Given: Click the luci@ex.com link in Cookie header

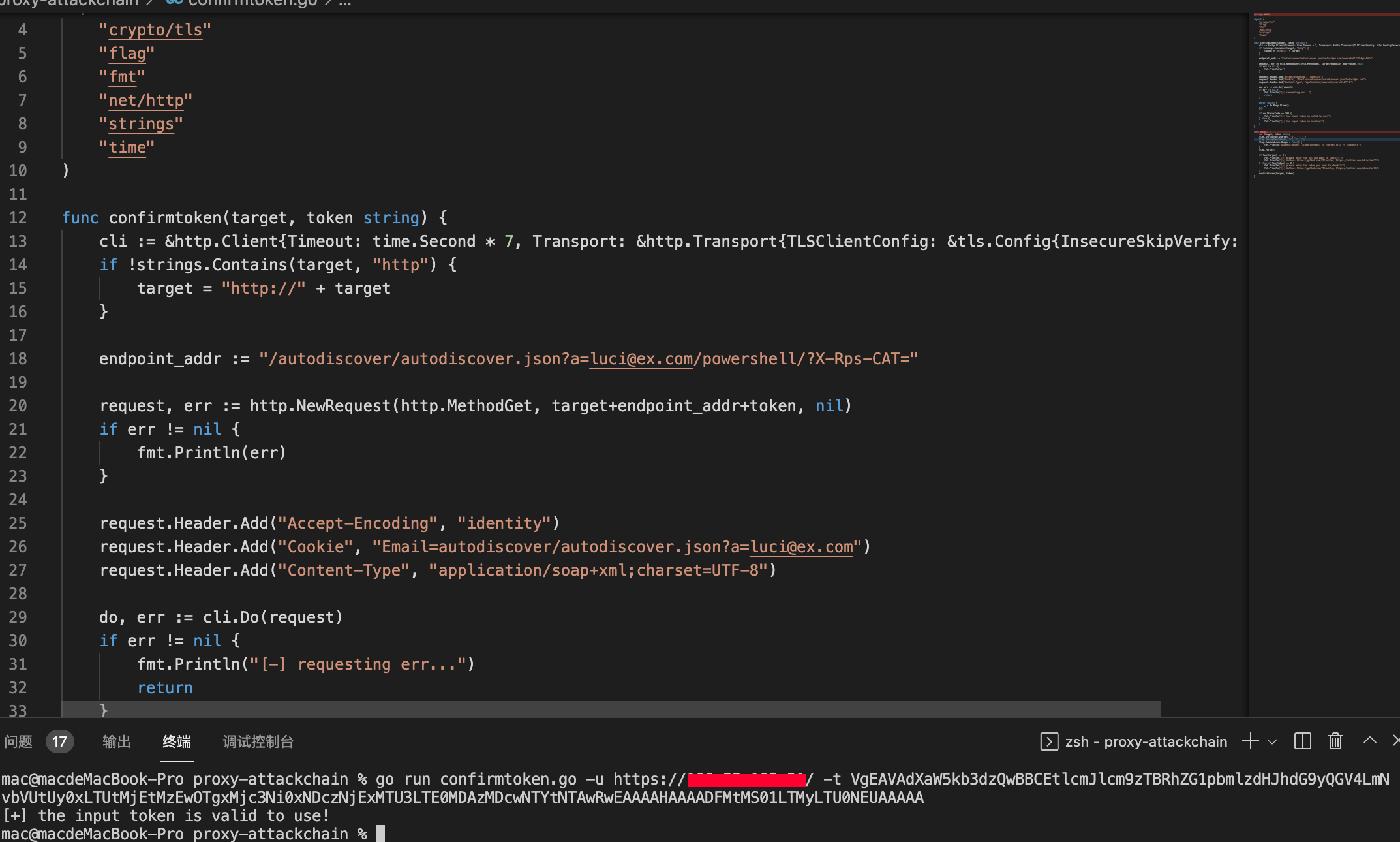Looking at the screenshot, I should point(801,547).
